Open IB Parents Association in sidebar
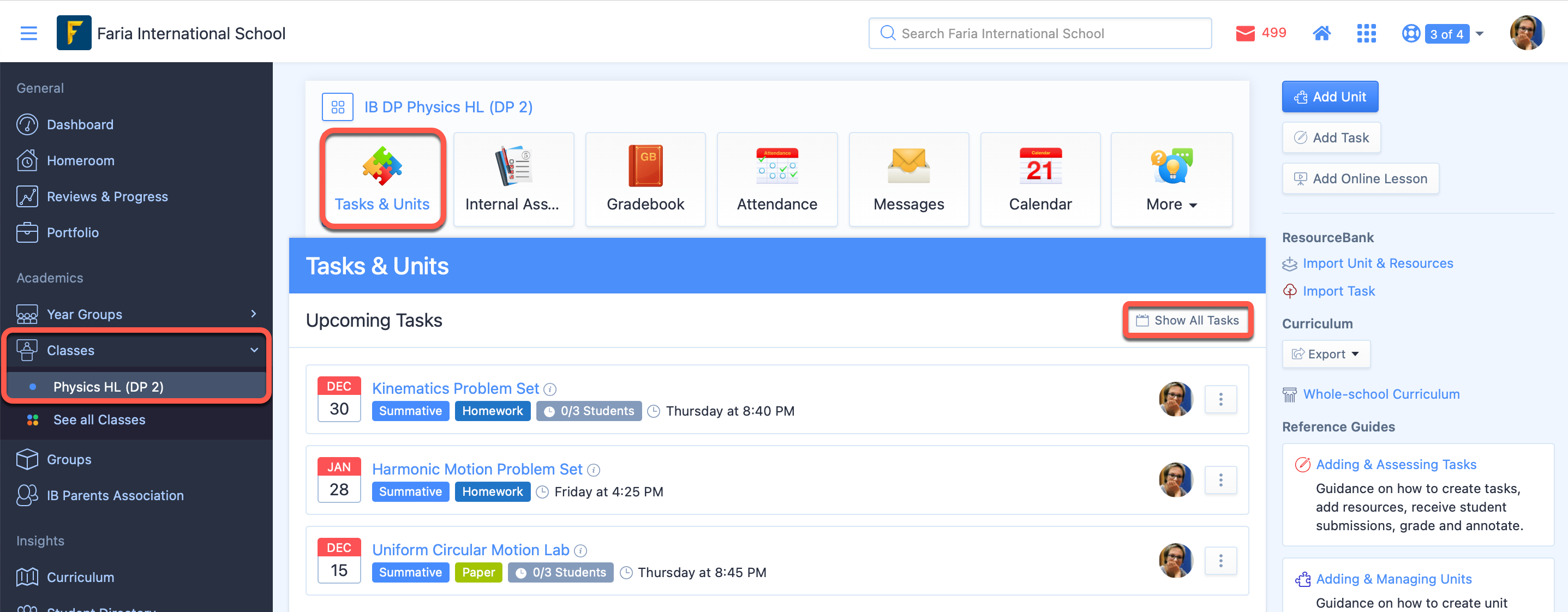 [x=115, y=495]
